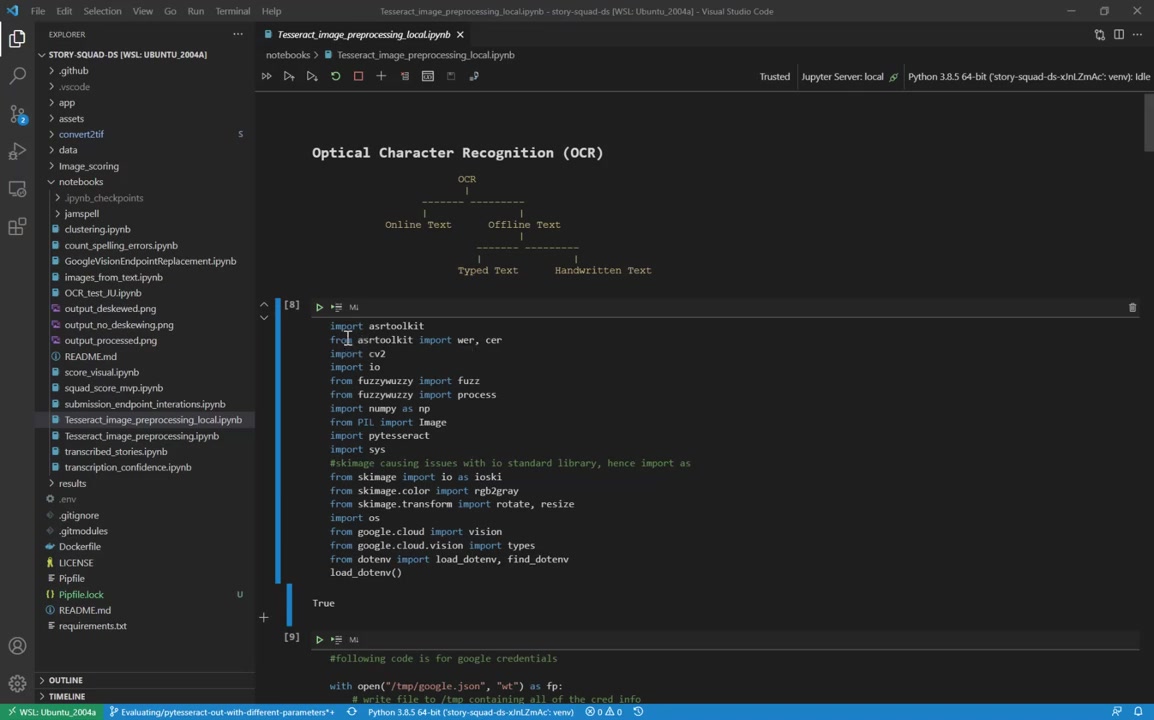
Task: Restart the Jupyter kernel
Action: 335,76
